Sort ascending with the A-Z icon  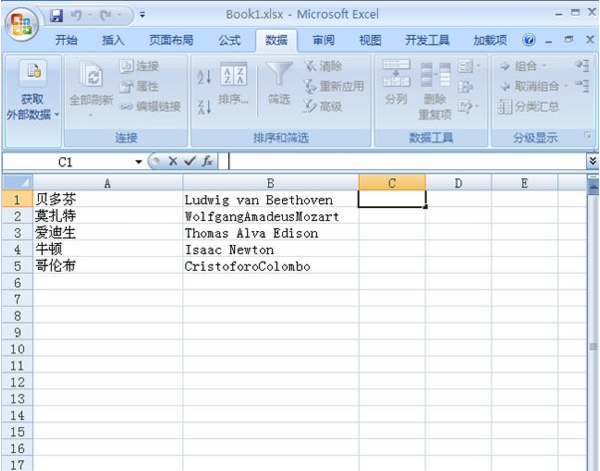pos(204,77)
